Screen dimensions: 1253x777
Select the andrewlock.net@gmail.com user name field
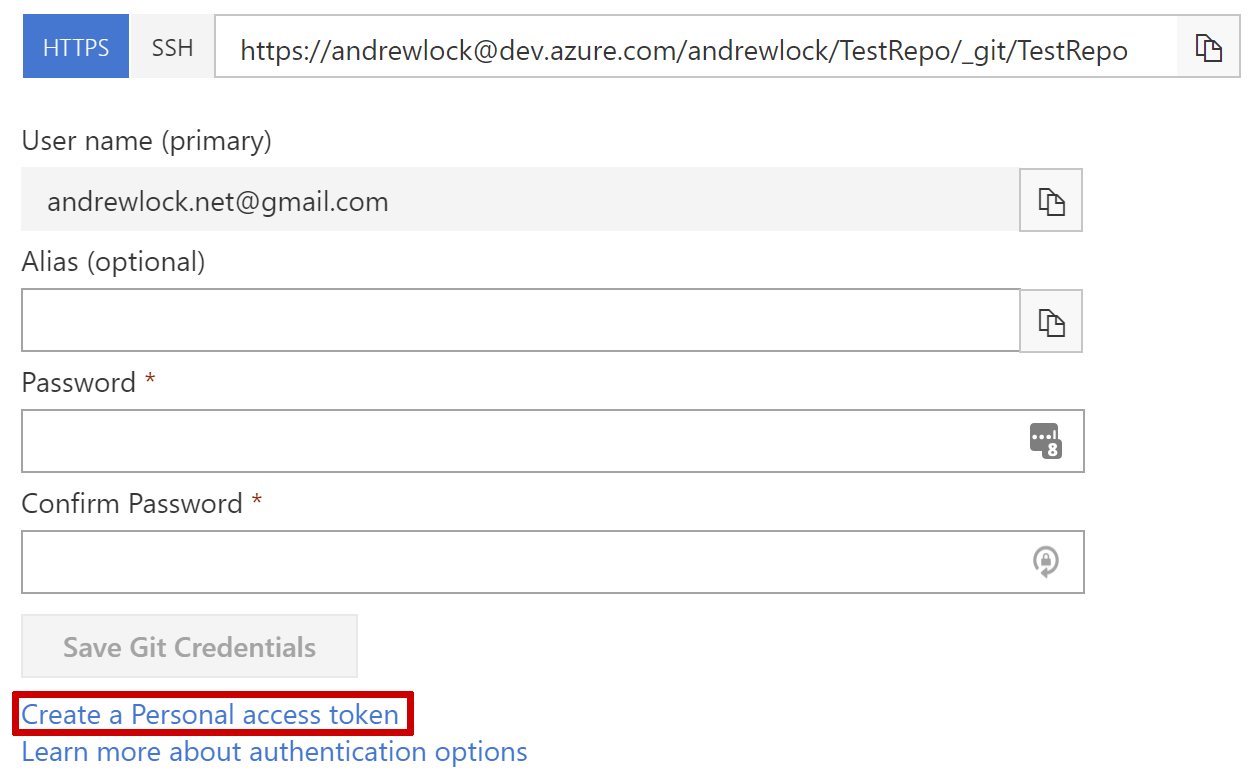[x=520, y=200]
